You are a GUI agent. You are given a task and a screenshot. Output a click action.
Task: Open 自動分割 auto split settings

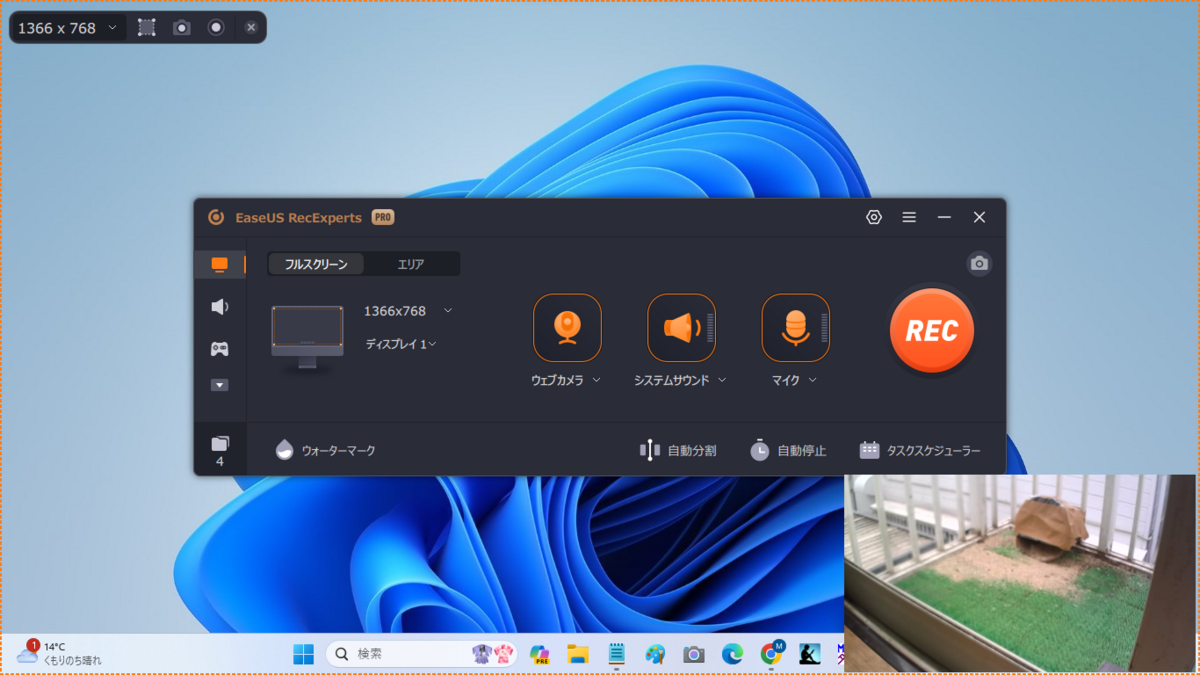coord(678,451)
